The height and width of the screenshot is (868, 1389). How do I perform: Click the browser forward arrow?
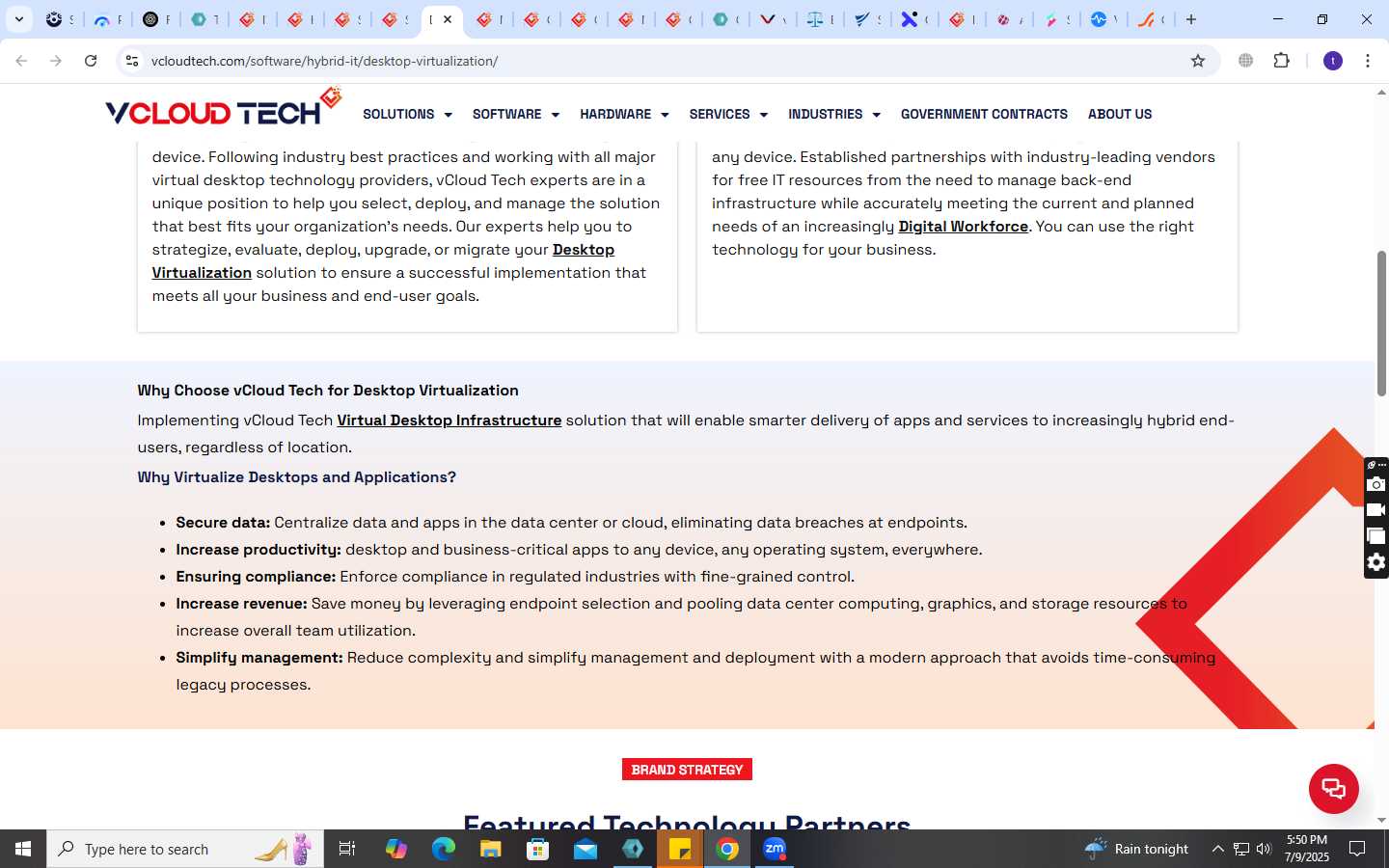tap(56, 61)
